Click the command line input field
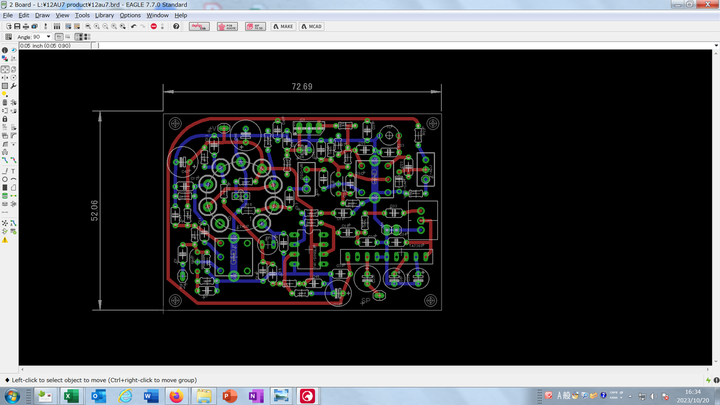The height and width of the screenshot is (405, 720). [x=400, y=45]
